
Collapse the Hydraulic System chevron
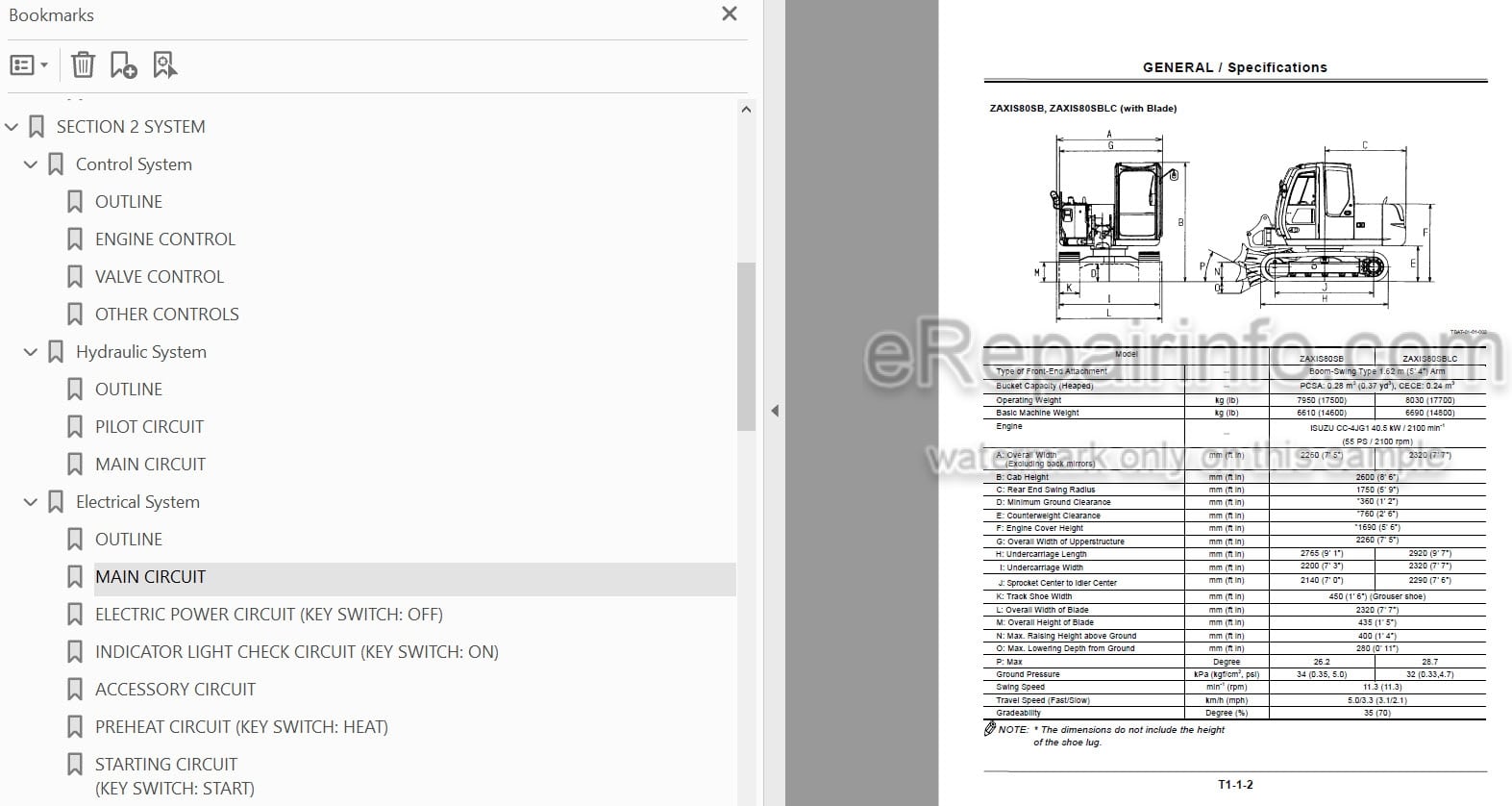pyautogui.click(x=31, y=352)
